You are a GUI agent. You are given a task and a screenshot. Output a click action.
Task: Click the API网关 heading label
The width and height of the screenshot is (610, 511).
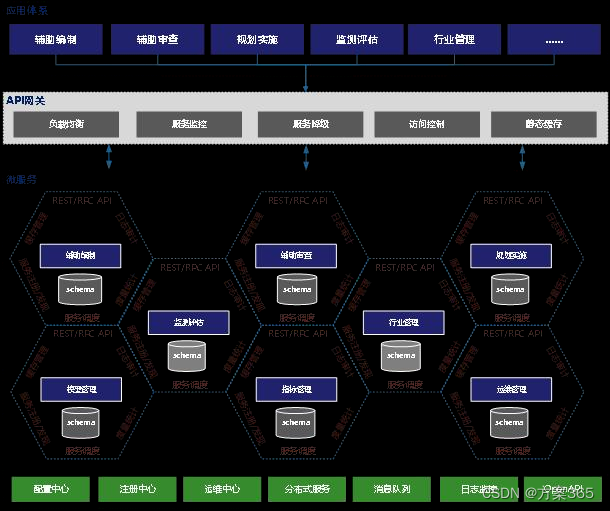(26, 101)
